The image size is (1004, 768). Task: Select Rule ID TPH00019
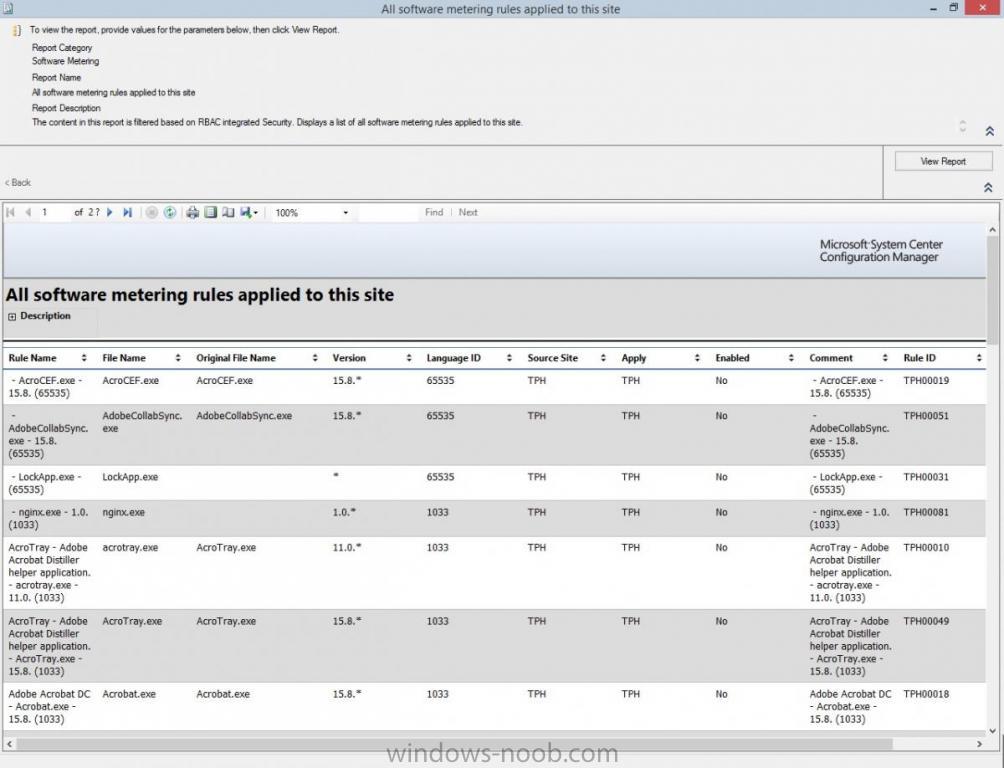click(926, 380)
